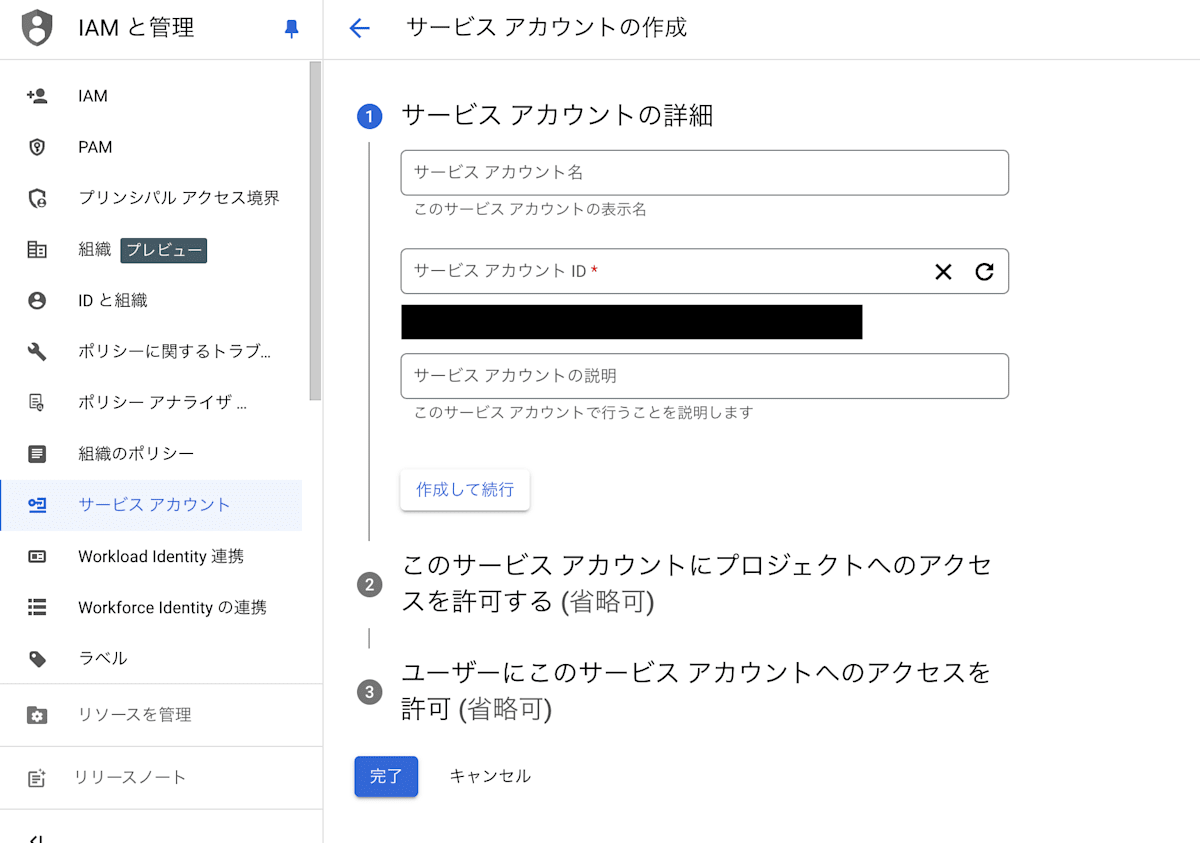Click the IAM shield logo icon

coord(37,28)
